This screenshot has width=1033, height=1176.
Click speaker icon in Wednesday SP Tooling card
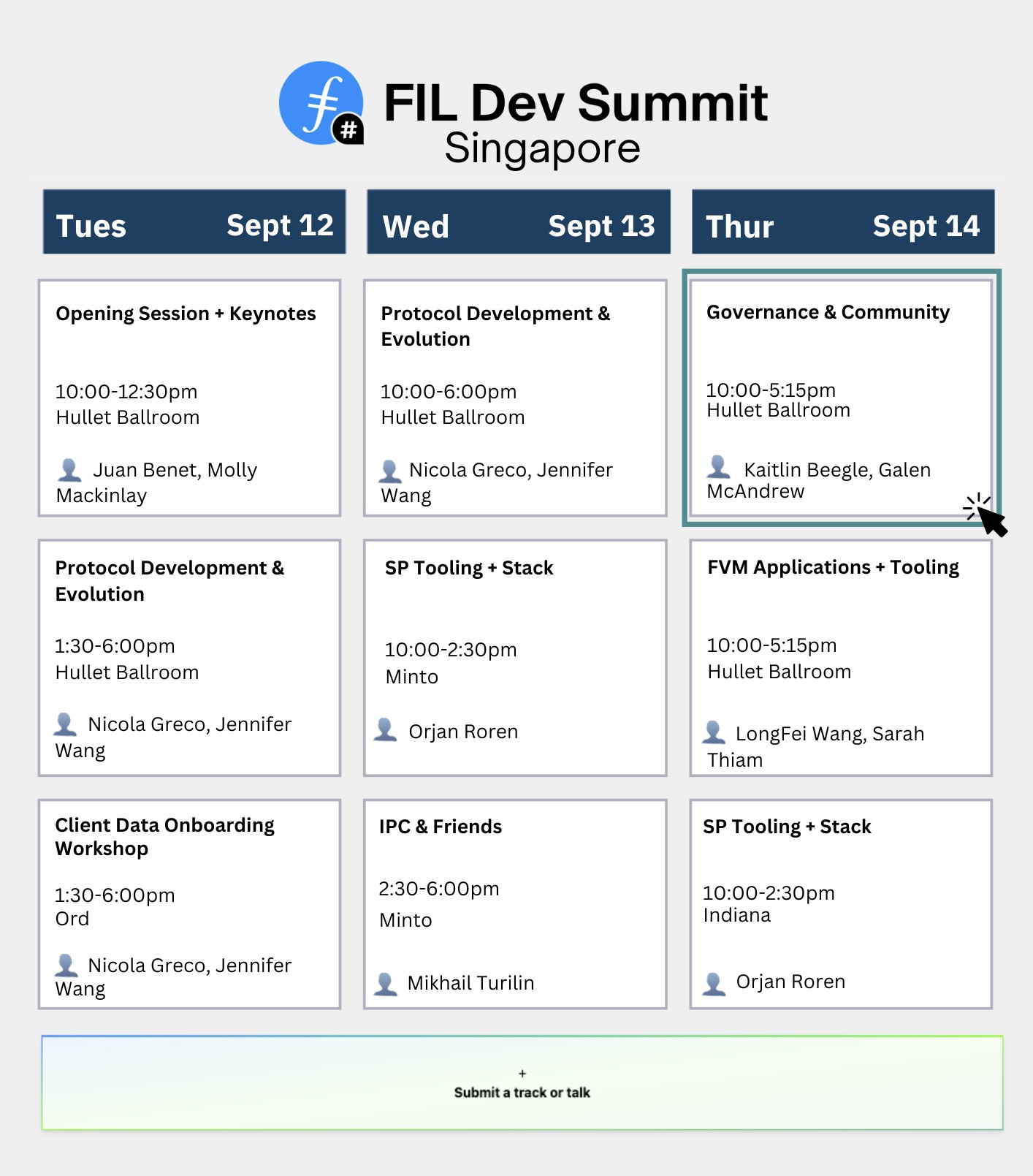click(x=386, y=729)
